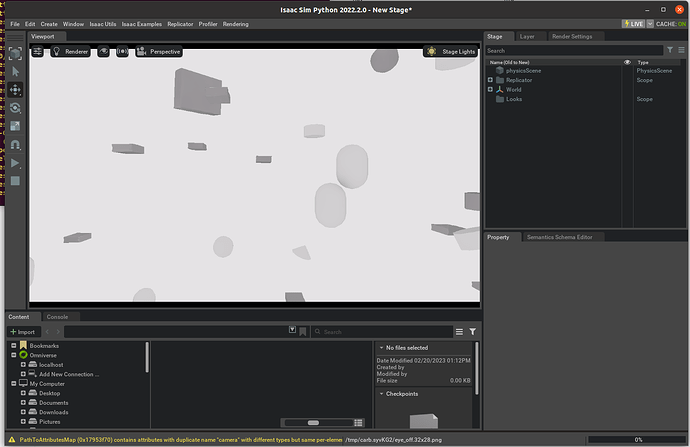
Task: Open the viewport broadcast/sensor icon menu
Action: (122, 51)
